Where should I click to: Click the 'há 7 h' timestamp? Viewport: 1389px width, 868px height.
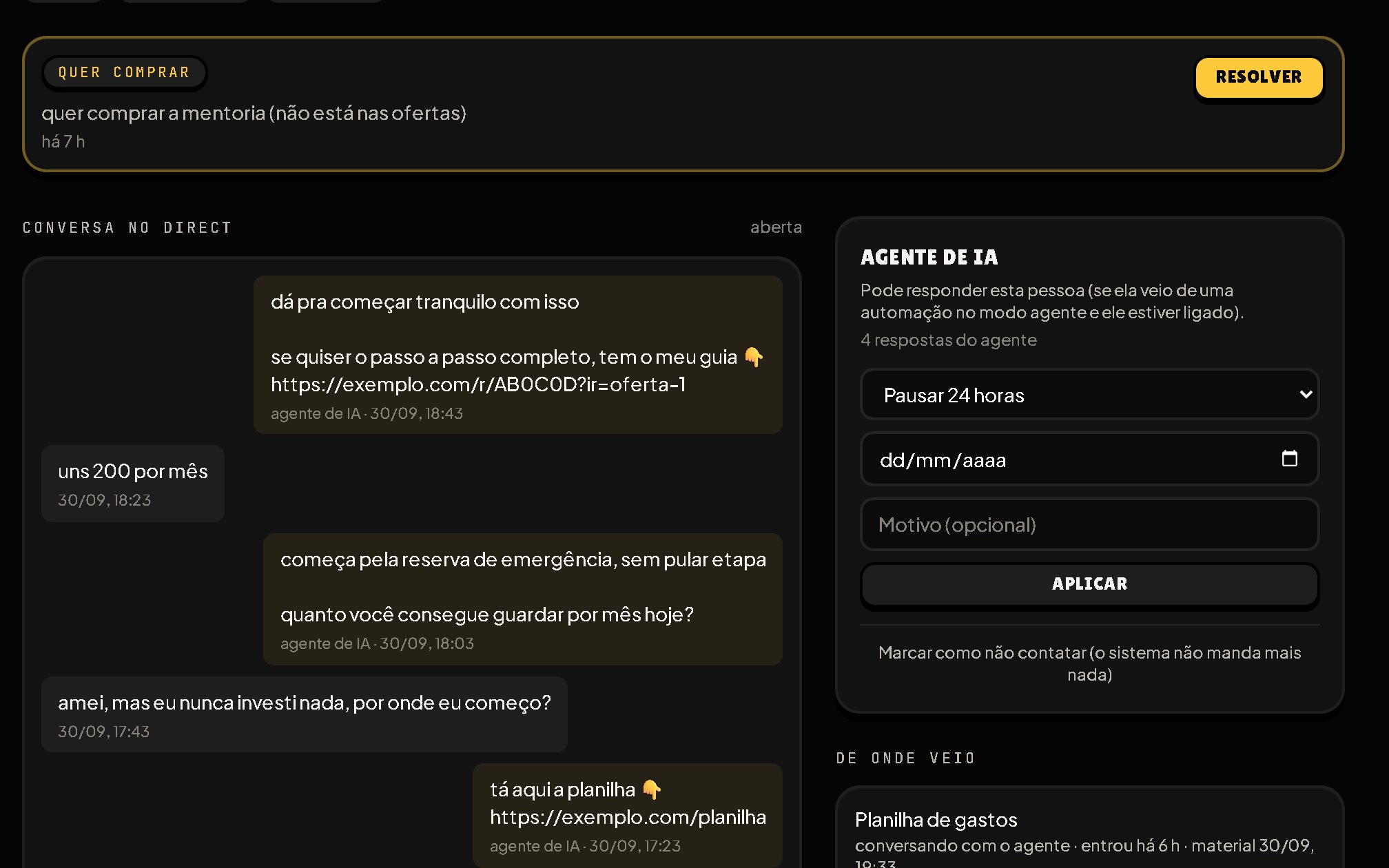pos(63,142)
